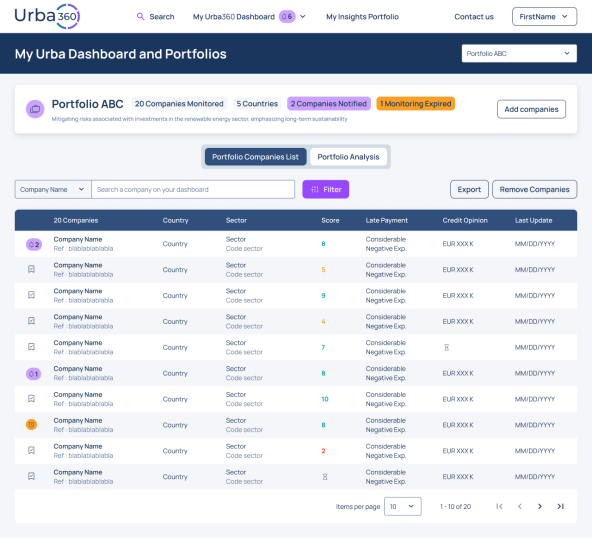Click the 2 Companies Notified tag
Image resolution: width=592 pixels, height=538 pixels.
point(329,103)
